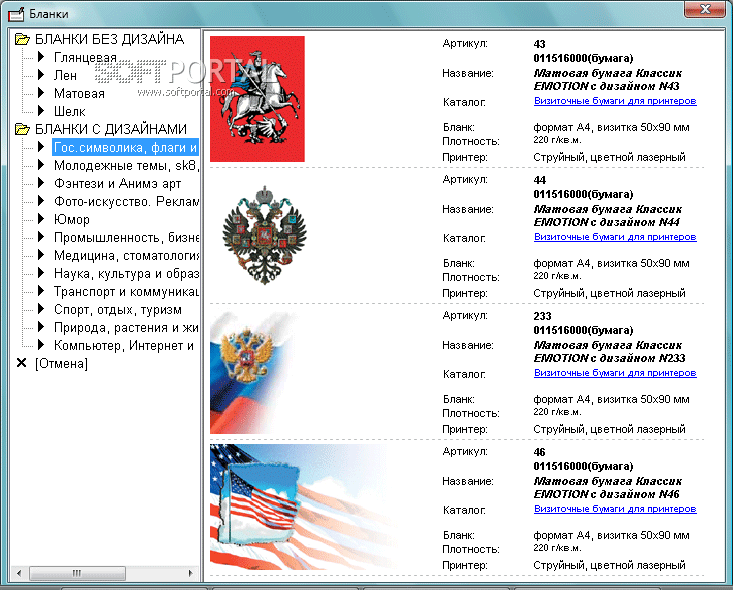The width and height of the screenshot is (733, 590).
Task: Select the Шелк category
Action: [70, 111]
